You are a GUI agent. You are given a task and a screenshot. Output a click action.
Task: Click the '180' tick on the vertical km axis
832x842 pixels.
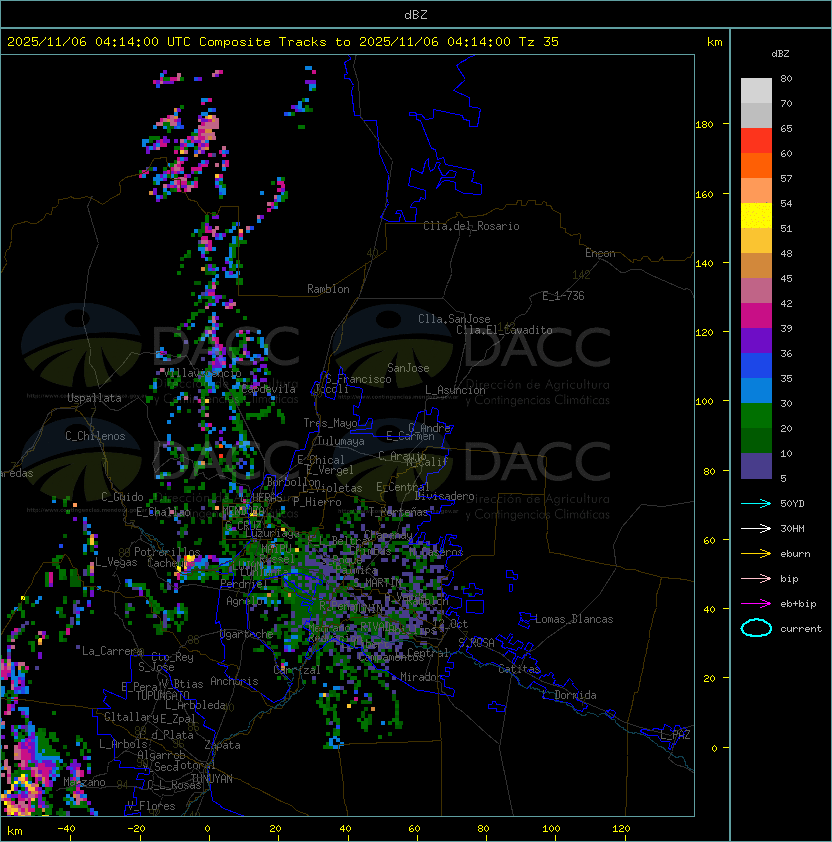pyautogui.click(x=704, y=125)
